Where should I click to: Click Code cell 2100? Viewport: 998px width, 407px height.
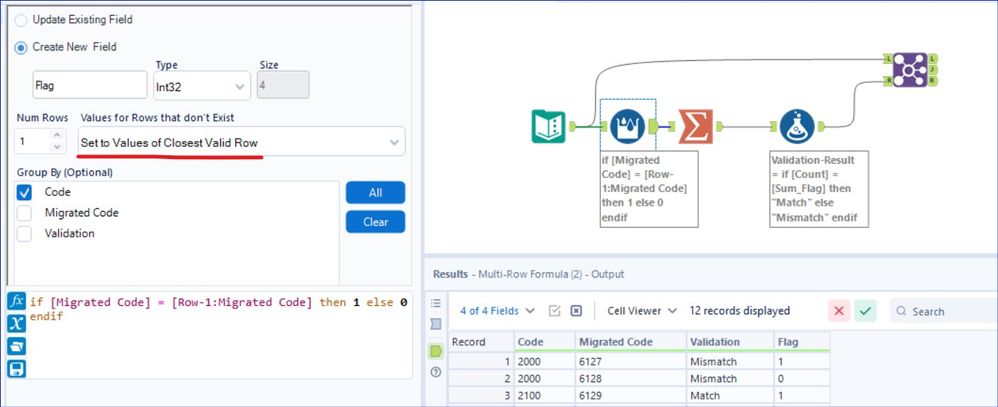[544, 396]
